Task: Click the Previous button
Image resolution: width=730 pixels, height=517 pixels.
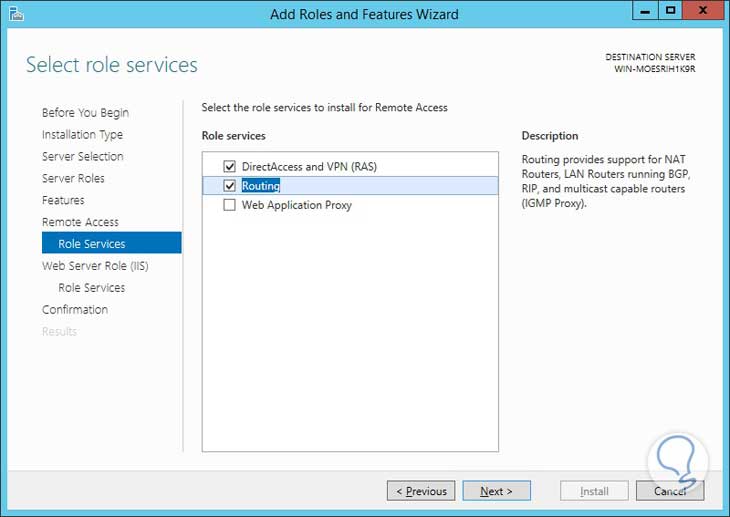Action: pos(421,491)
